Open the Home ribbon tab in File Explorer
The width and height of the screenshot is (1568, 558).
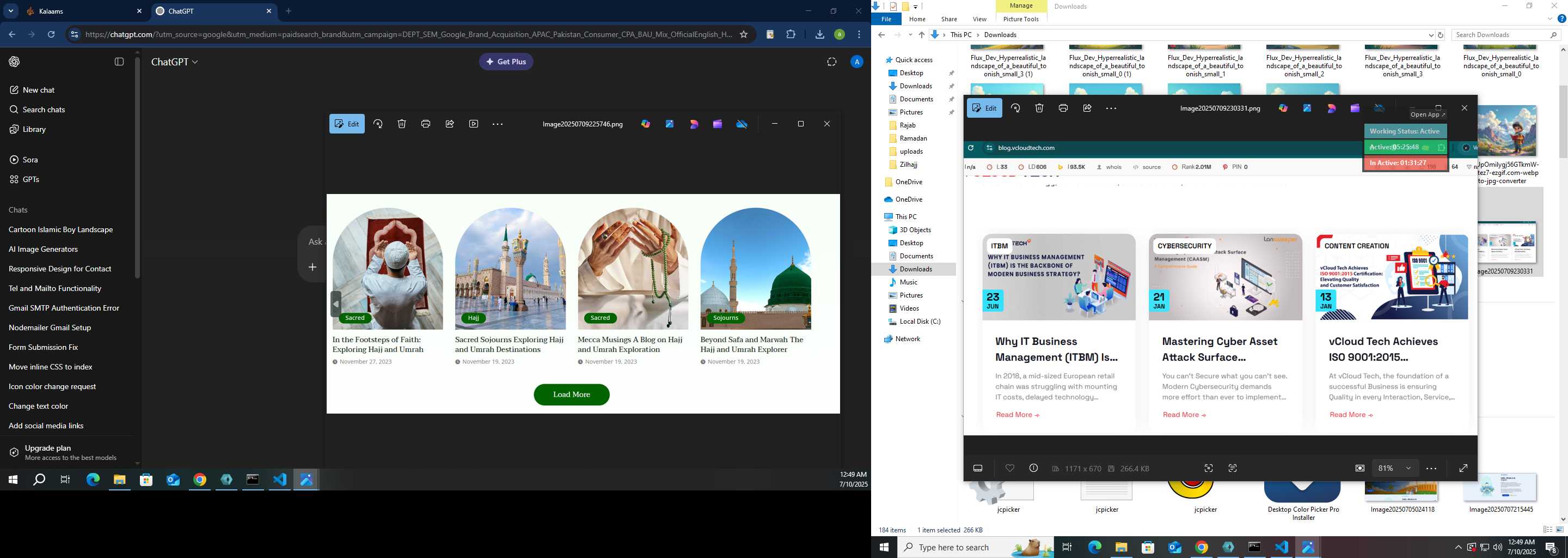click(x=917, y=19)
